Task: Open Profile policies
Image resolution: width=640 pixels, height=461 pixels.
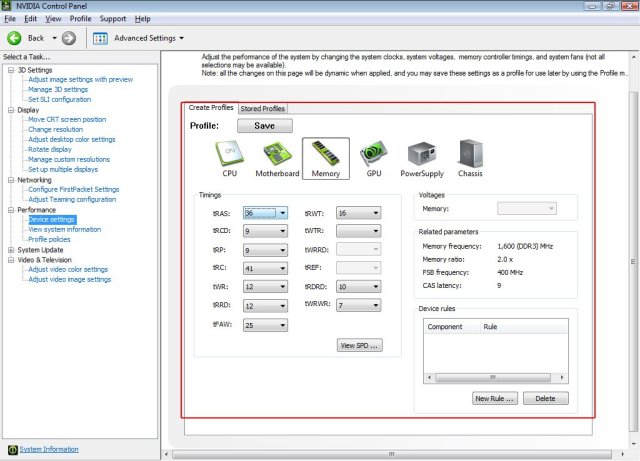Action: tap(49, 240)
